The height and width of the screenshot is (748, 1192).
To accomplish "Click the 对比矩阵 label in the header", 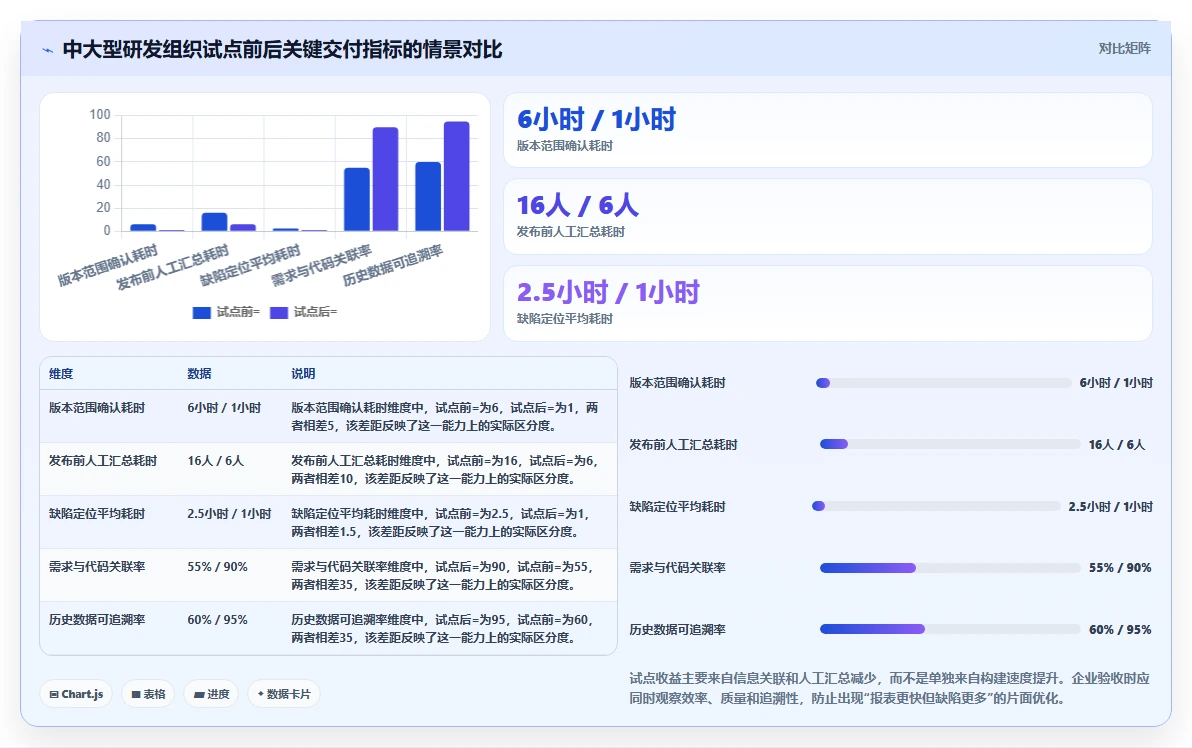I will tap(1124, 49).
